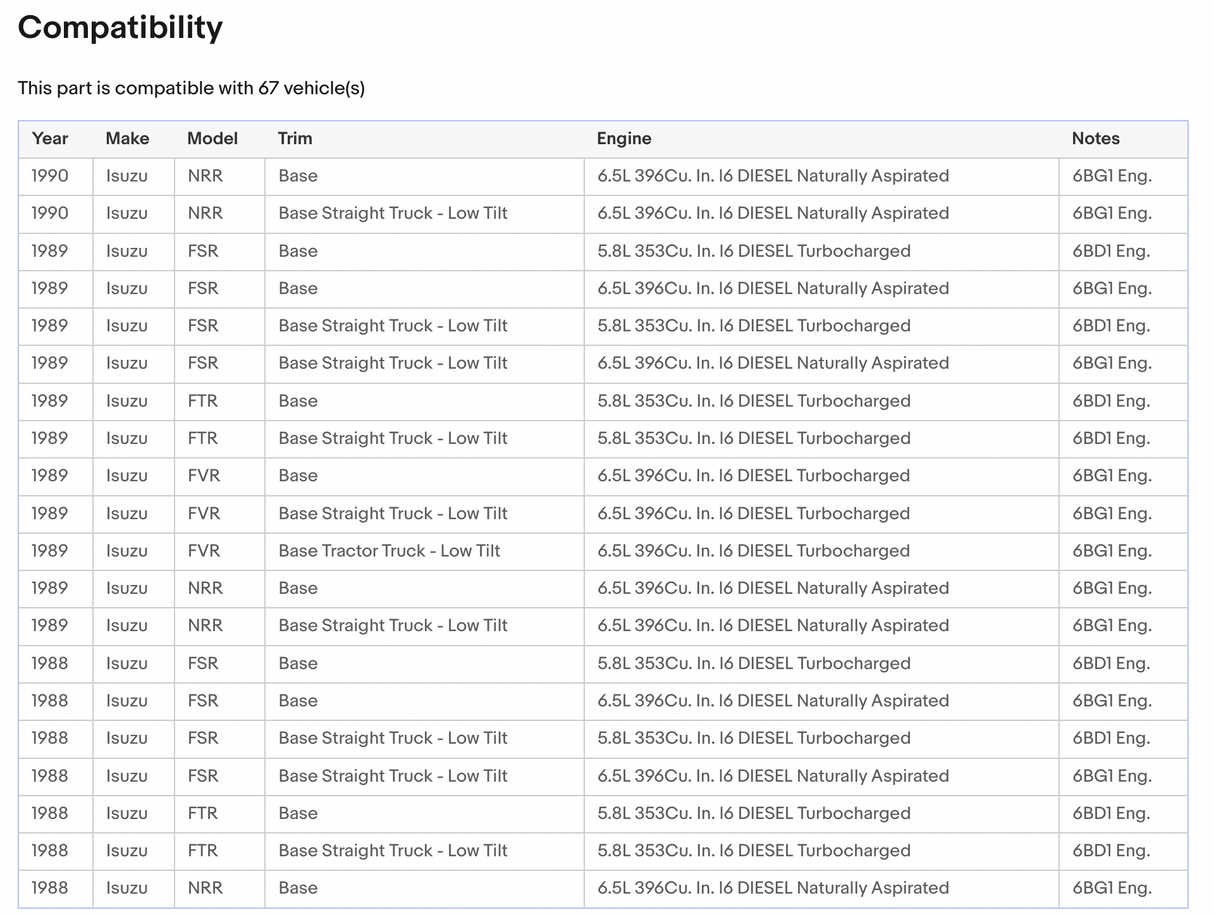This screenshot has height=917, width=1214.
Task: Click NRR model cell in the 1988 row
Action: pyautogui.click(x=205, y=888)
